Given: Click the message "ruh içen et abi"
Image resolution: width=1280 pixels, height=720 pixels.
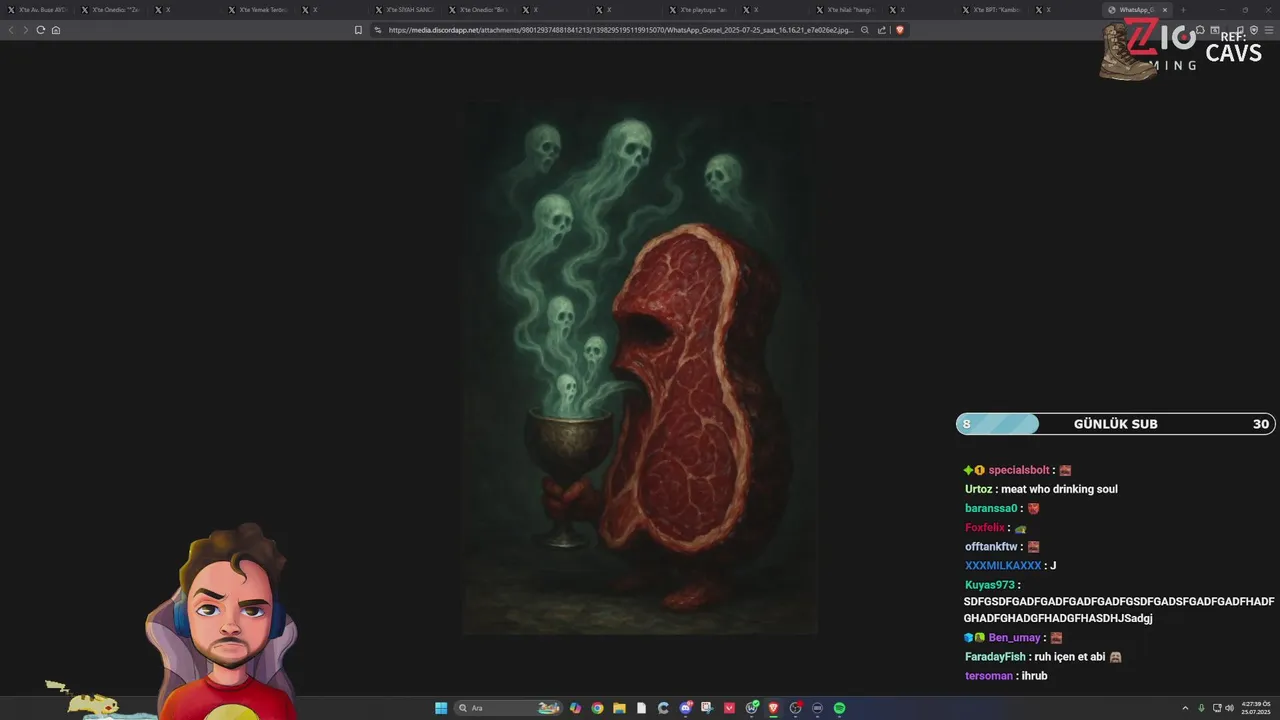Looking at the screenshot, I should point(1069,657).
